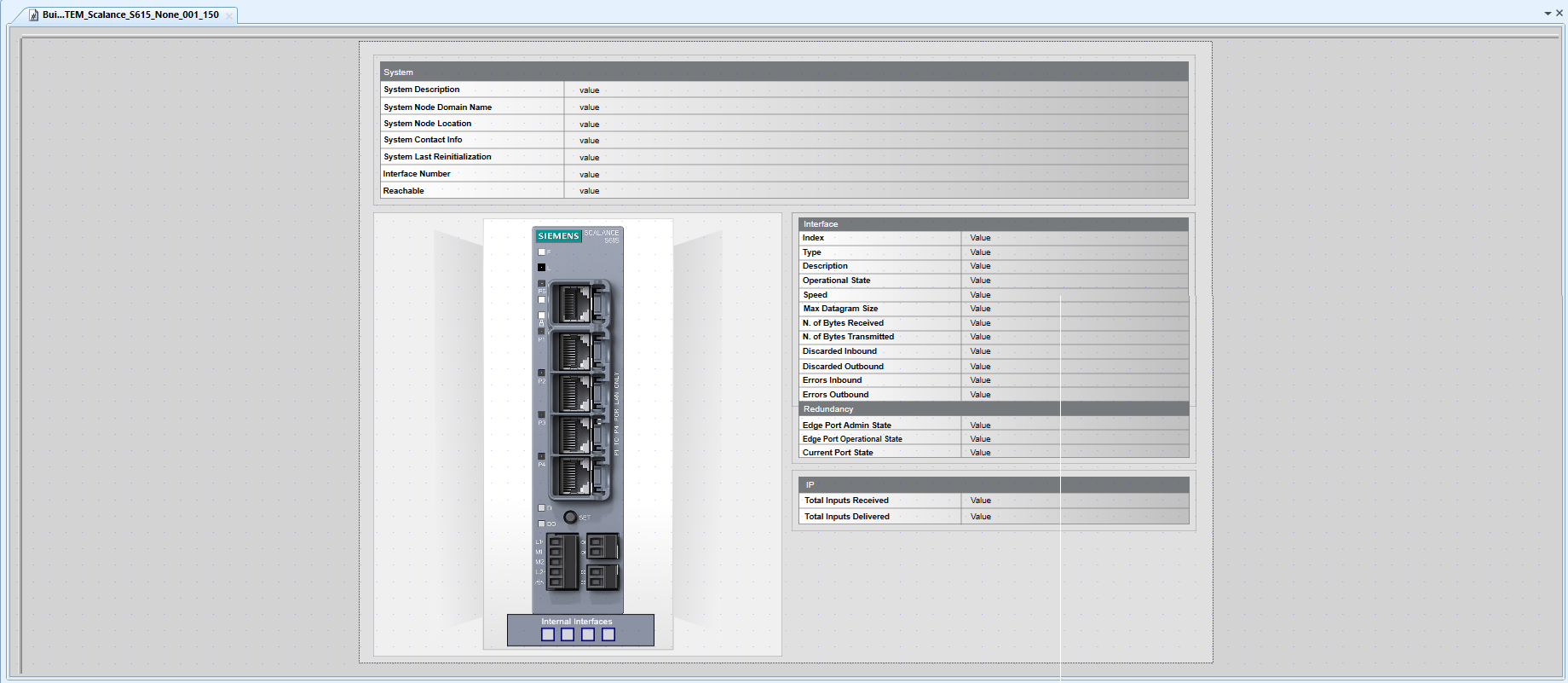Click the Siemens logo on the device
Screen dimensions: 1568x683
click(x=558, y=236)
